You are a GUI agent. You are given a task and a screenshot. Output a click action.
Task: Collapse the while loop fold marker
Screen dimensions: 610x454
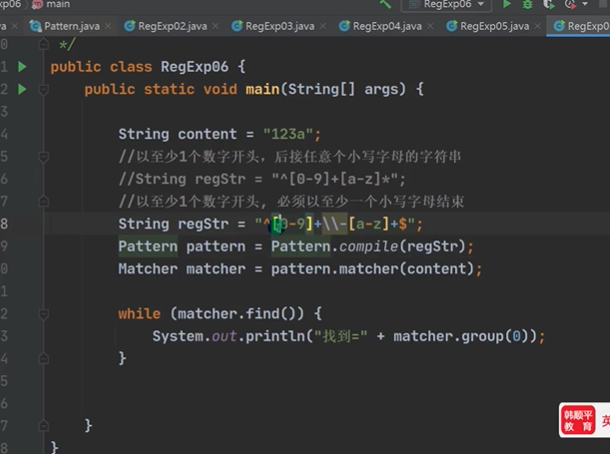point(44,314)
